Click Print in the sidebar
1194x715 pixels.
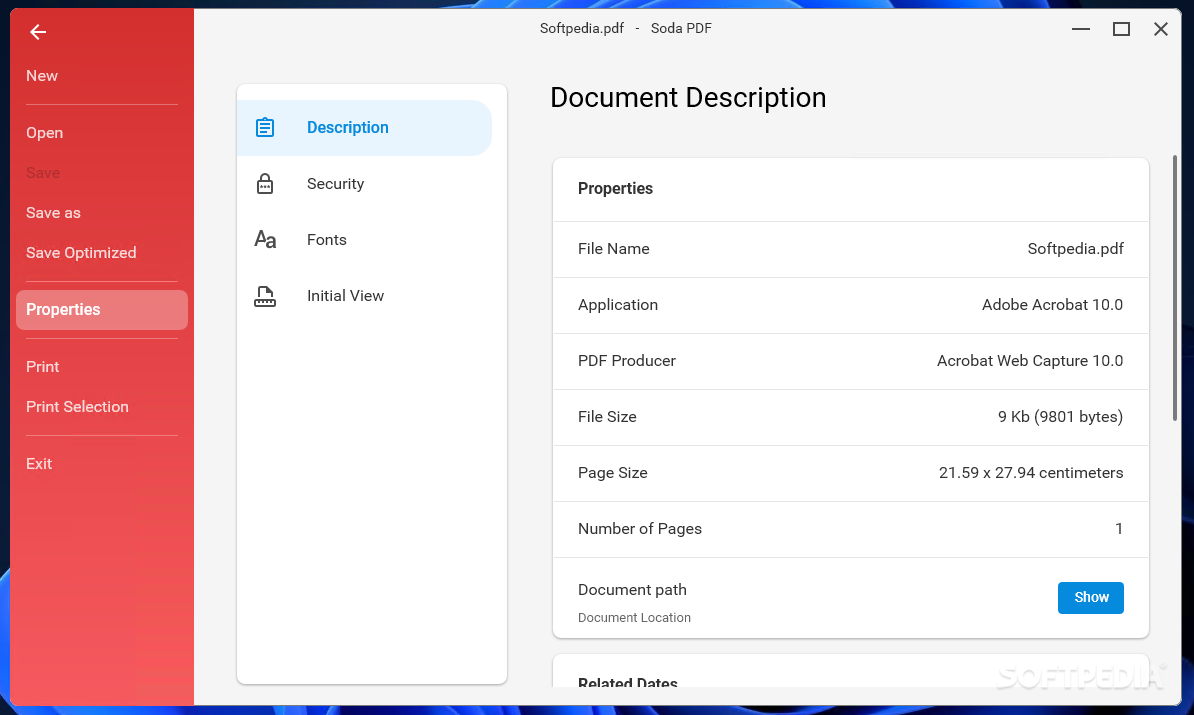[x=43, y=367]
